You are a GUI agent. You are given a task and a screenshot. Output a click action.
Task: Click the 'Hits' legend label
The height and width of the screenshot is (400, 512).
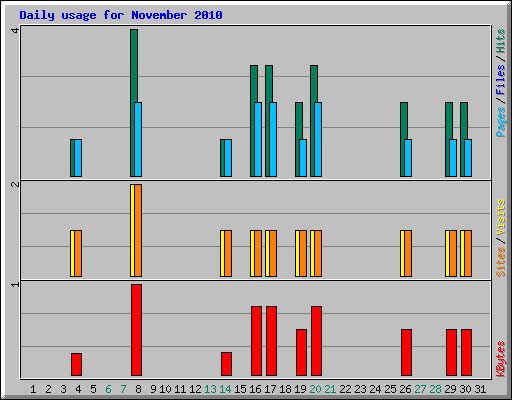click(500, 41)
